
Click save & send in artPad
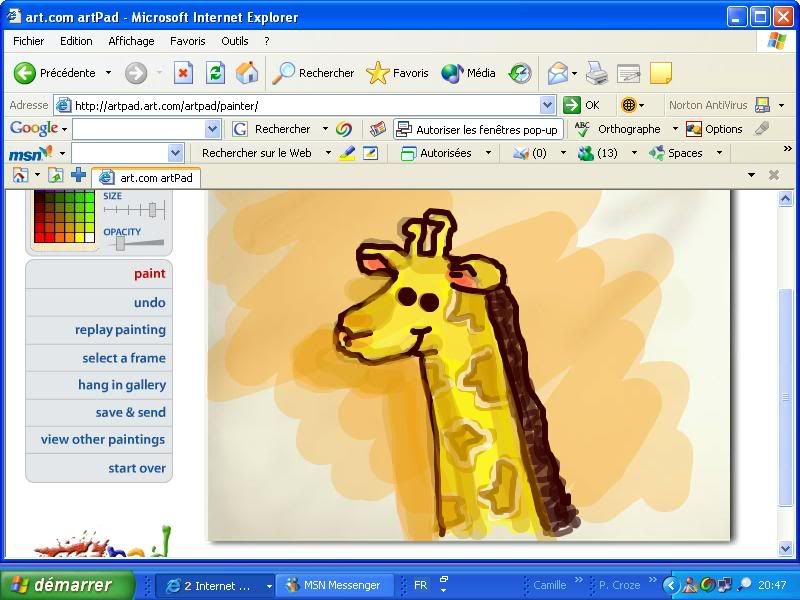coord(130,412)
